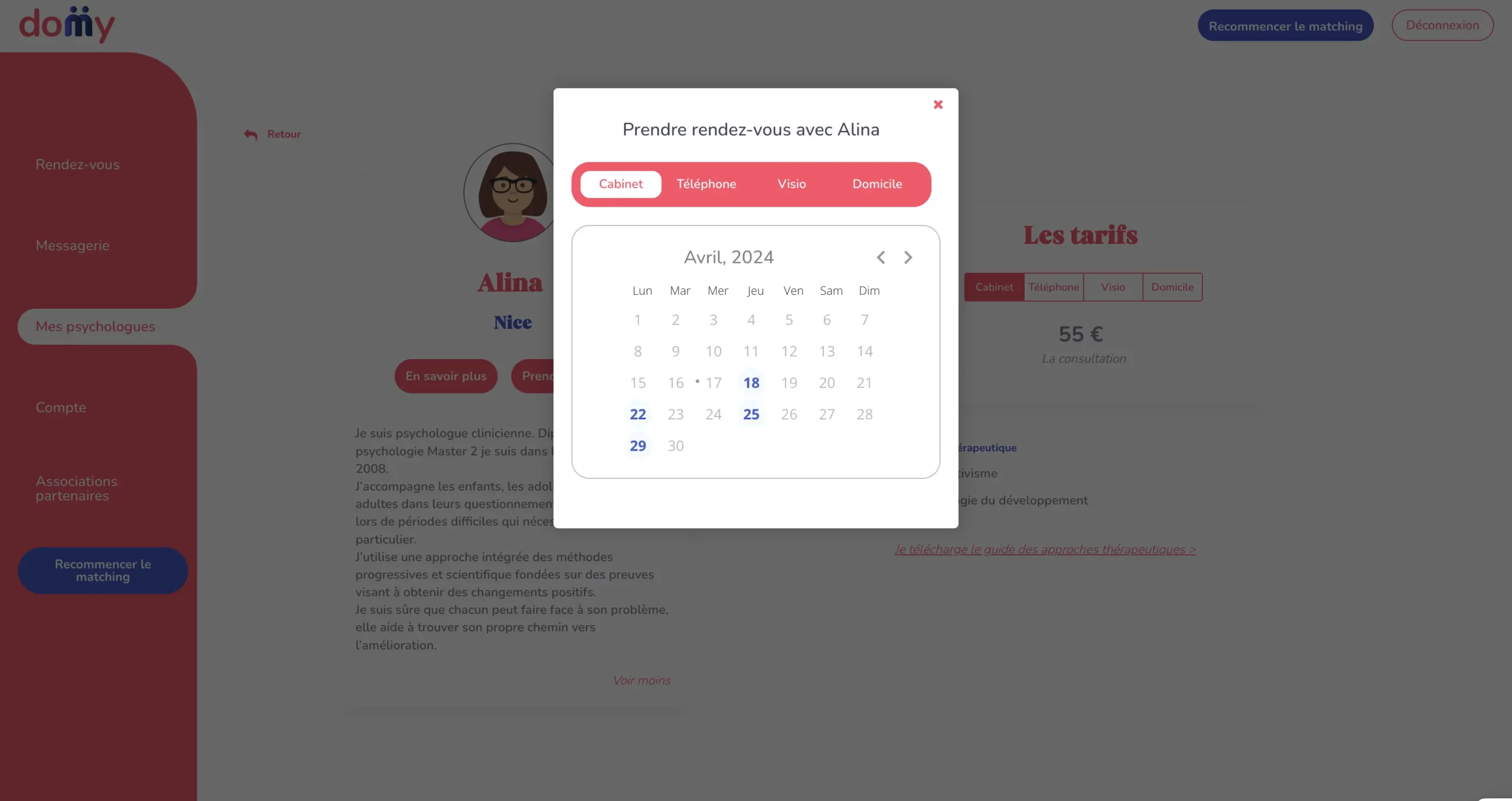Expand the Associations partenaires sidebar section
The width and height of the screenshot is (1512, 801).
pos(76,488)
